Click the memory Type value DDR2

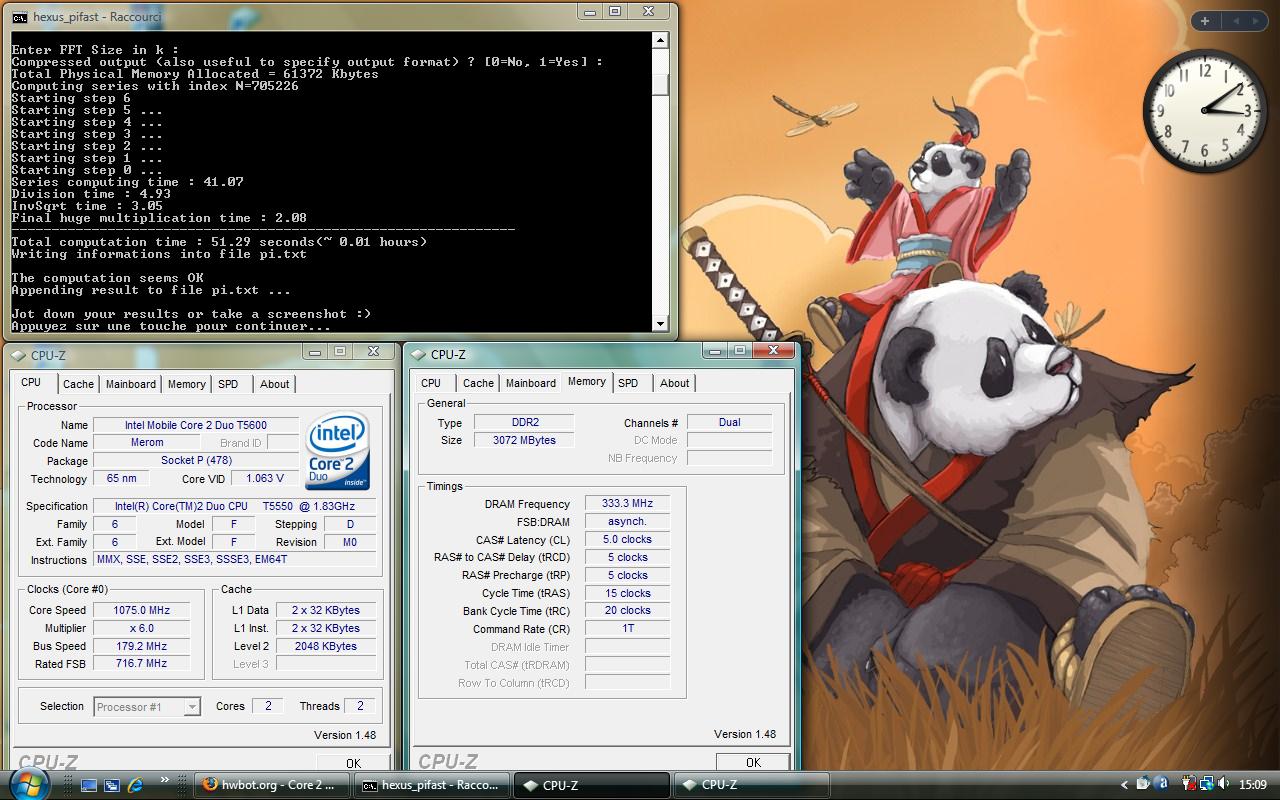coord(524,422)
